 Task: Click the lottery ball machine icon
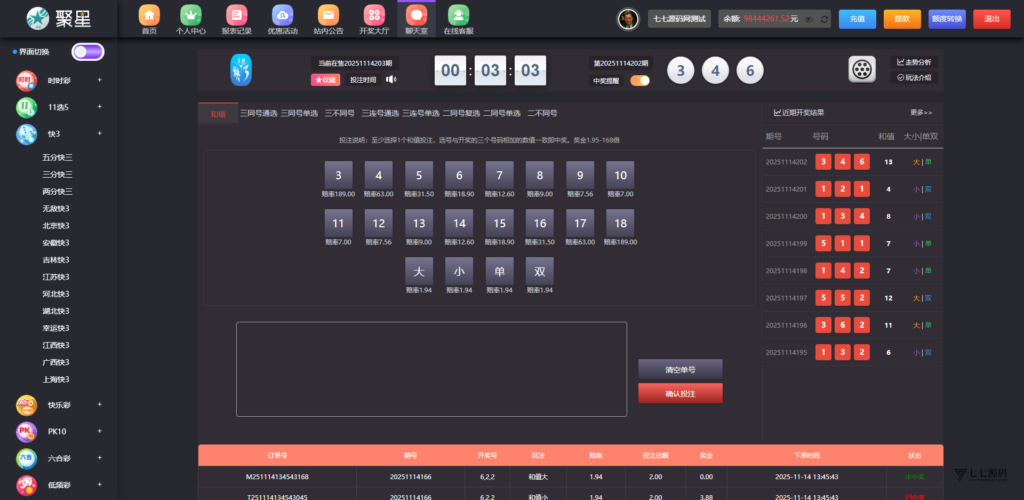coord(862,69)
